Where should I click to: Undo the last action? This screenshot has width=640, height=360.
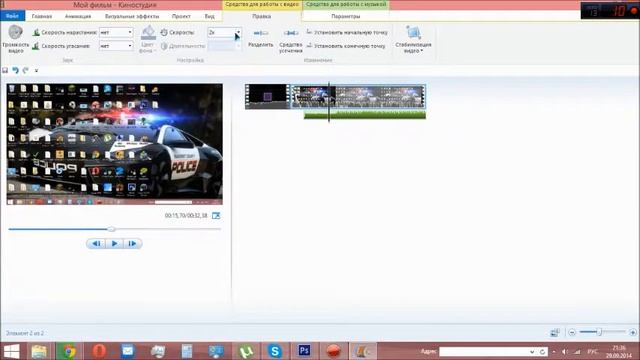[x=16, y=70]
